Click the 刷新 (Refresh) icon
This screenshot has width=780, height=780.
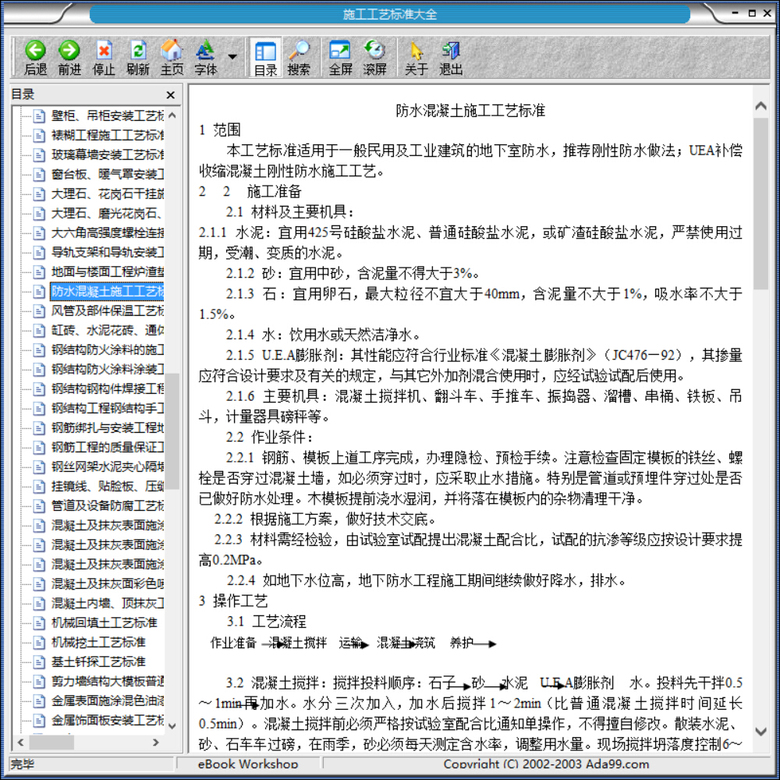tap(138, 58)
